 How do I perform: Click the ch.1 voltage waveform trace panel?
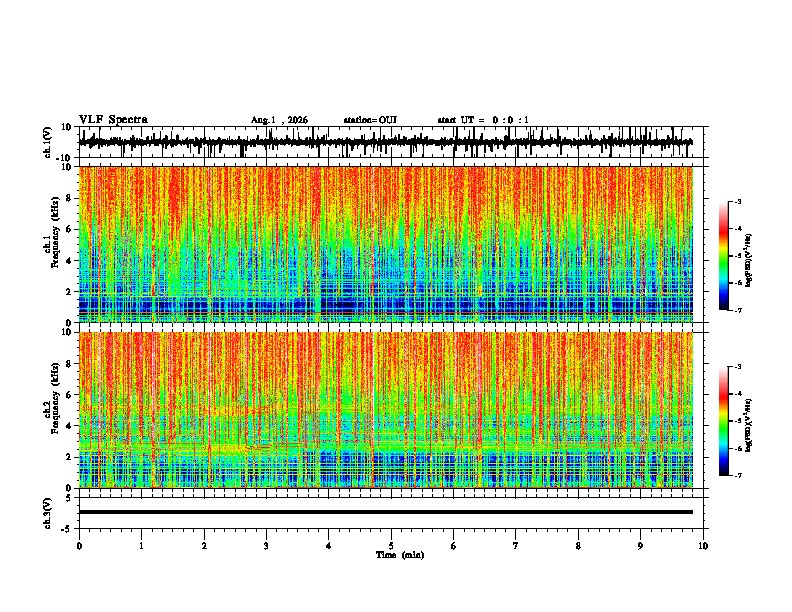coord(390,142)
